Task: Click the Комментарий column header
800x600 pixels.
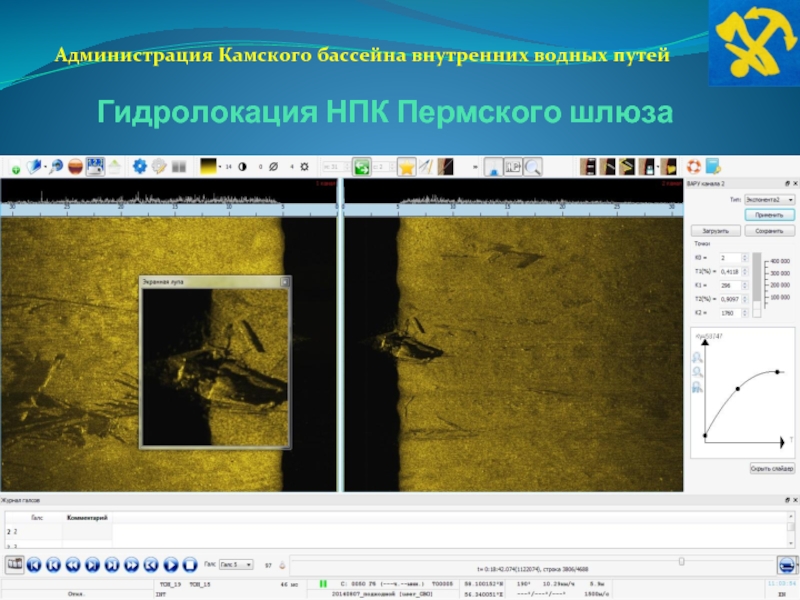Action: point(87,517)
